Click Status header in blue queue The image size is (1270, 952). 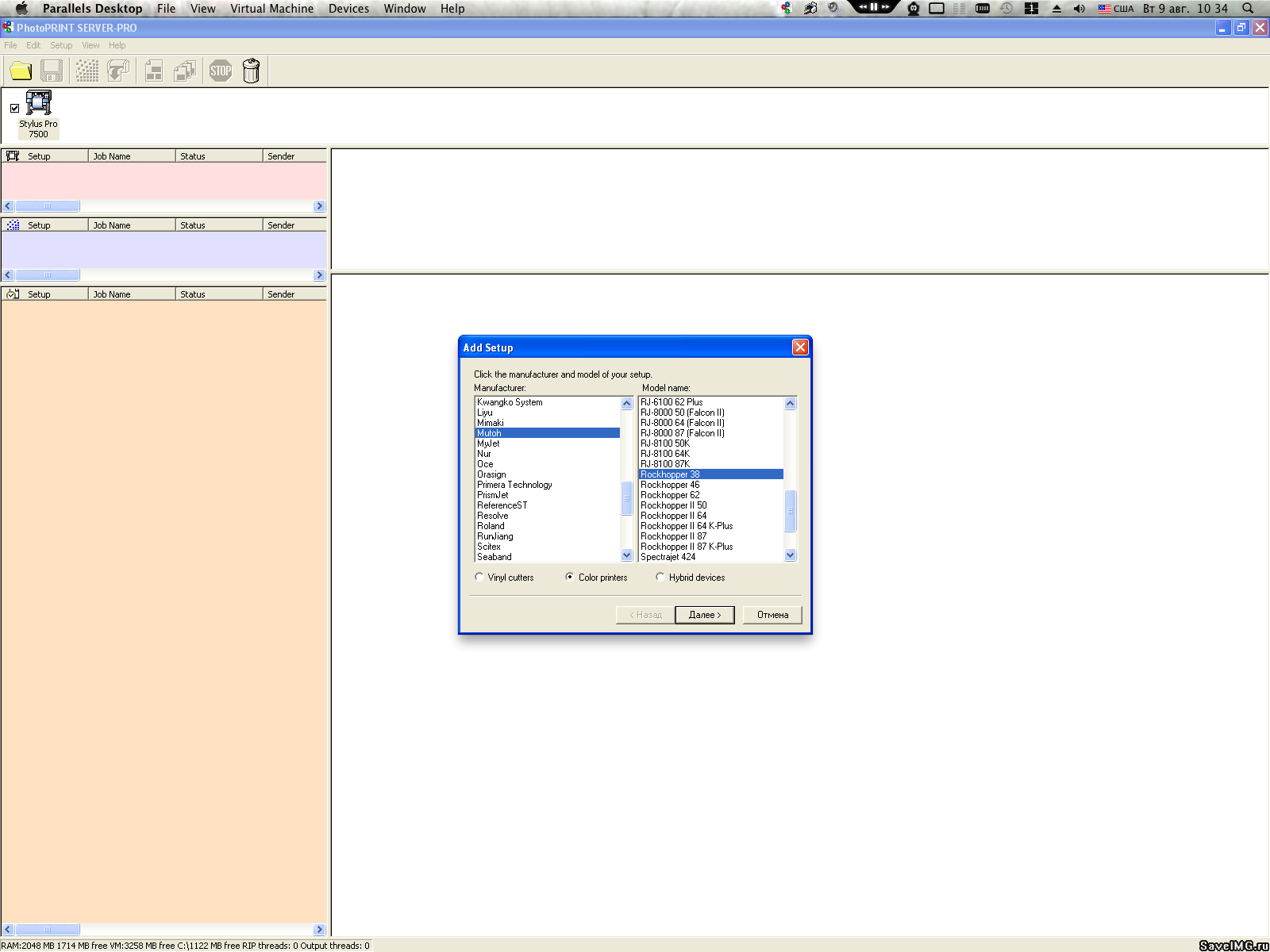tap(219, 225)
